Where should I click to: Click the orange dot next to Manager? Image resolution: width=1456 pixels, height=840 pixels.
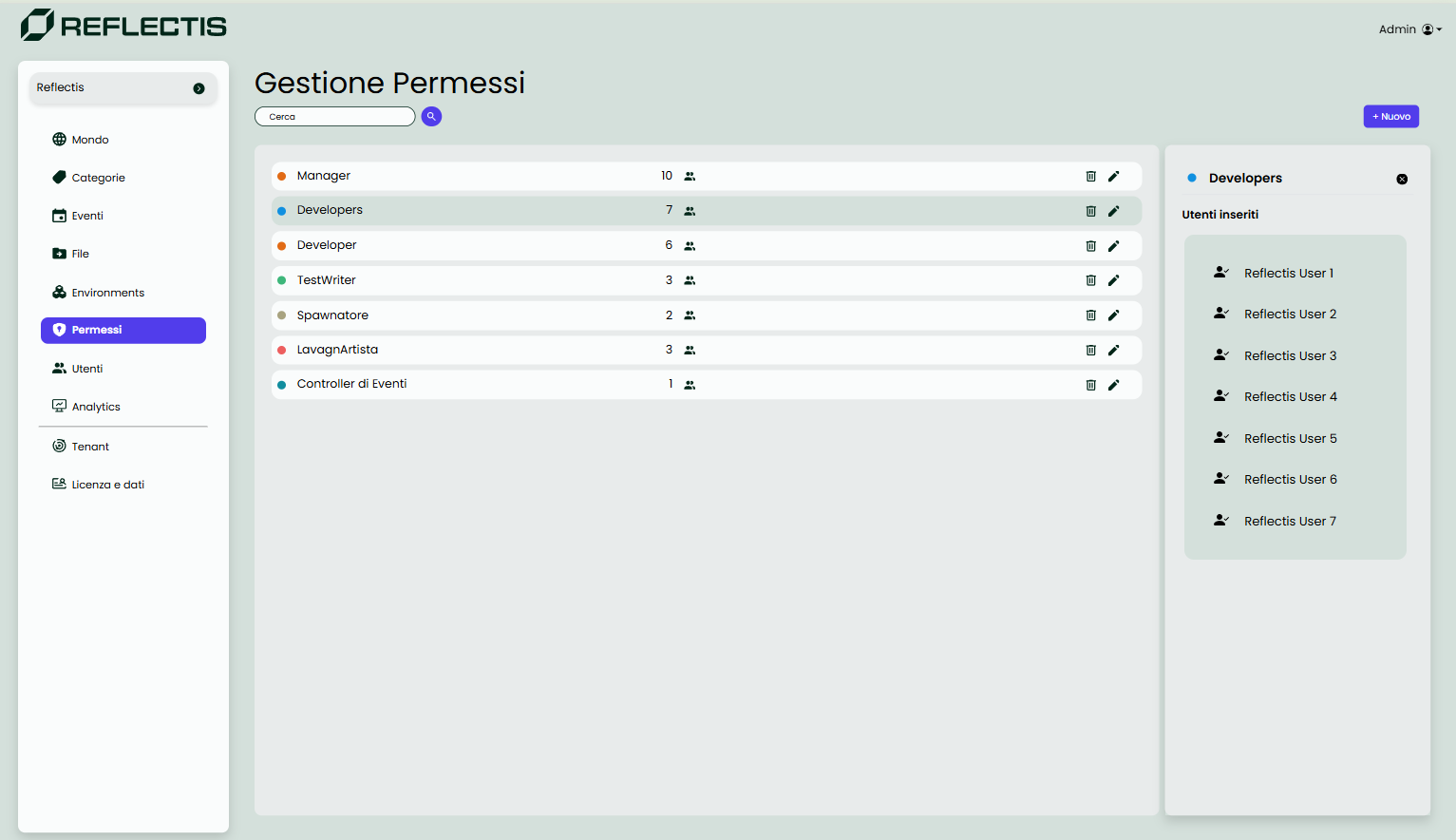[283, 176]
